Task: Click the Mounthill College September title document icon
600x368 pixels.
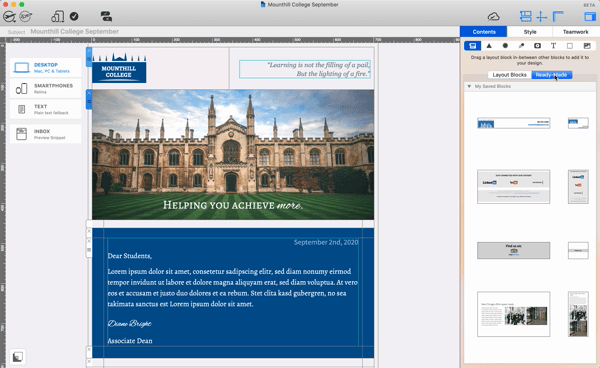Action: tap(263, 5)
